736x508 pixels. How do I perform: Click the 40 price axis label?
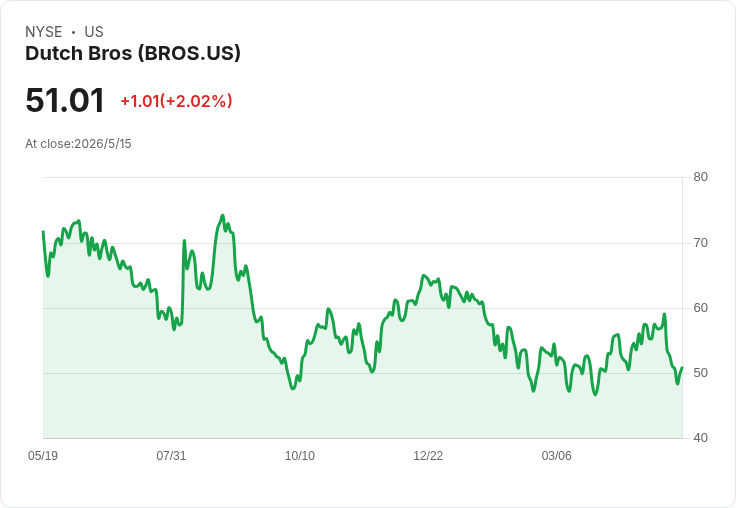tap(700, 438)
